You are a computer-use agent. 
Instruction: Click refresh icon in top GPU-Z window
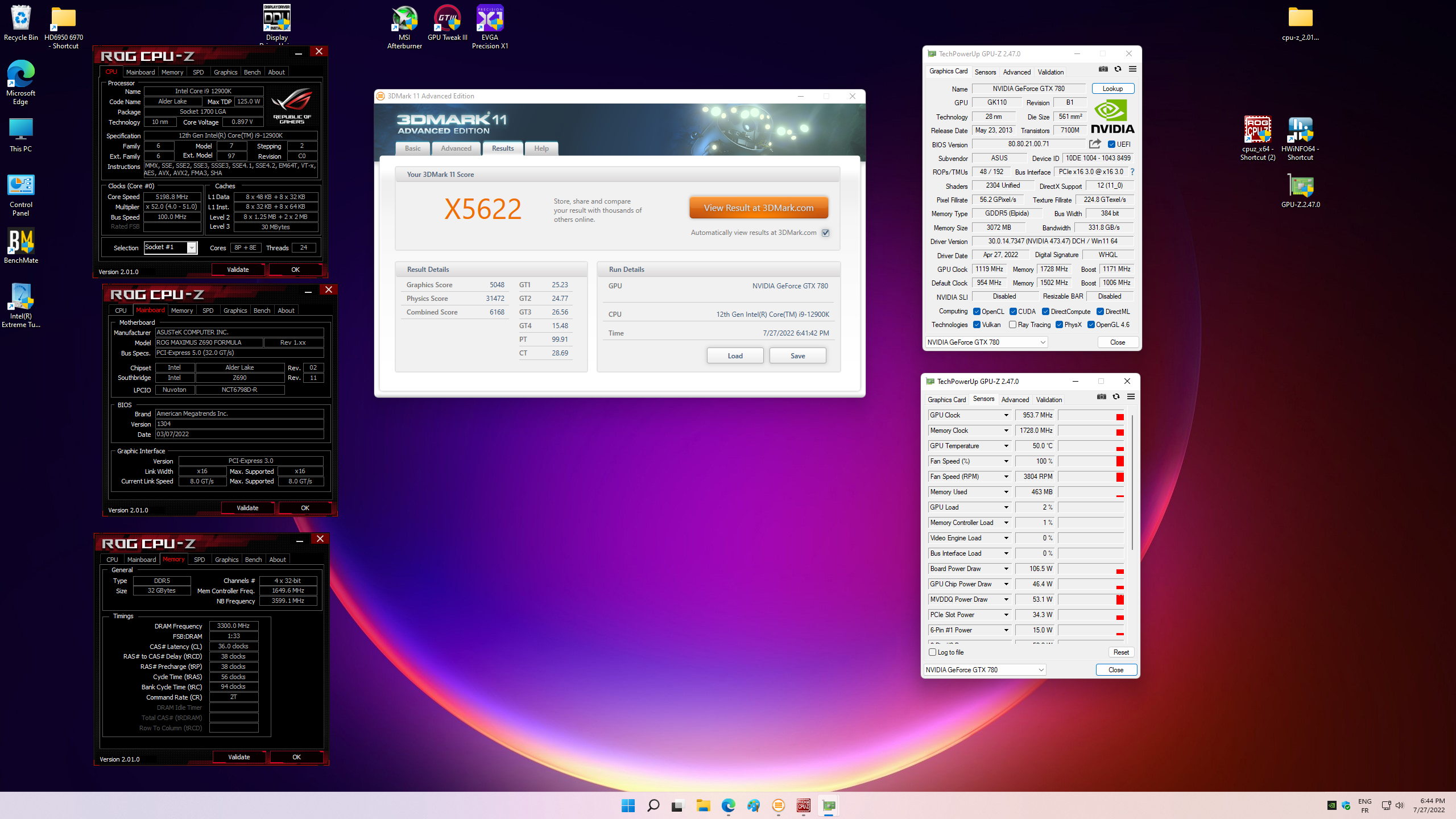point(1118,69)
